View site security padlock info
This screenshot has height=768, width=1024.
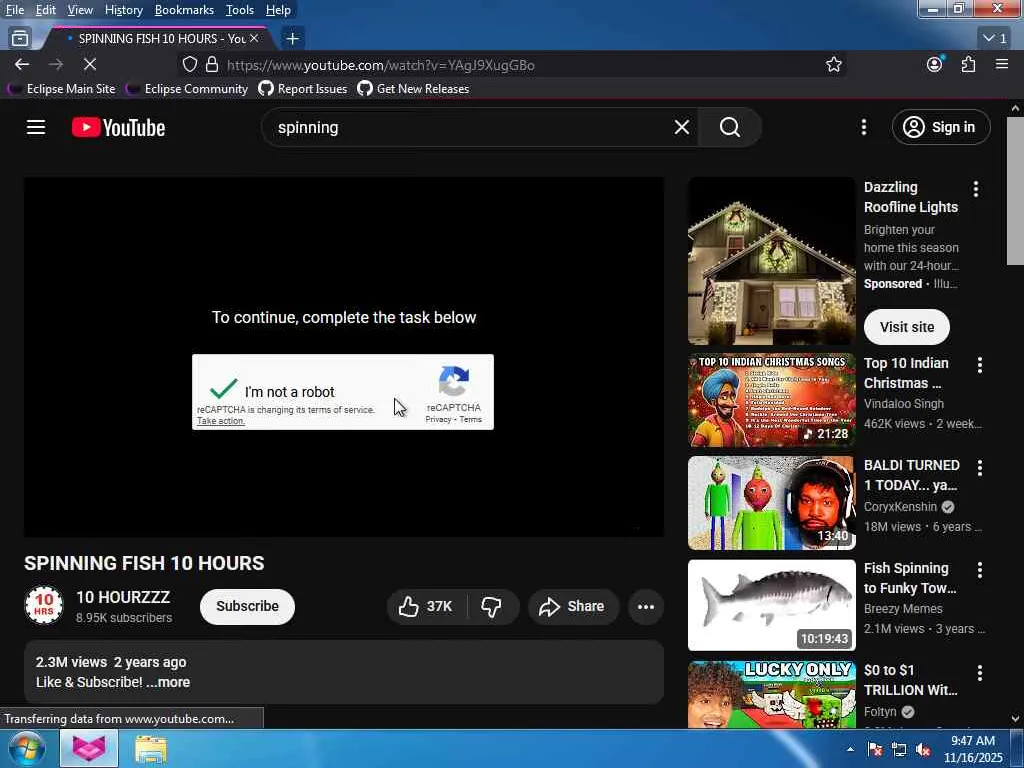click(x=212, y=65)
